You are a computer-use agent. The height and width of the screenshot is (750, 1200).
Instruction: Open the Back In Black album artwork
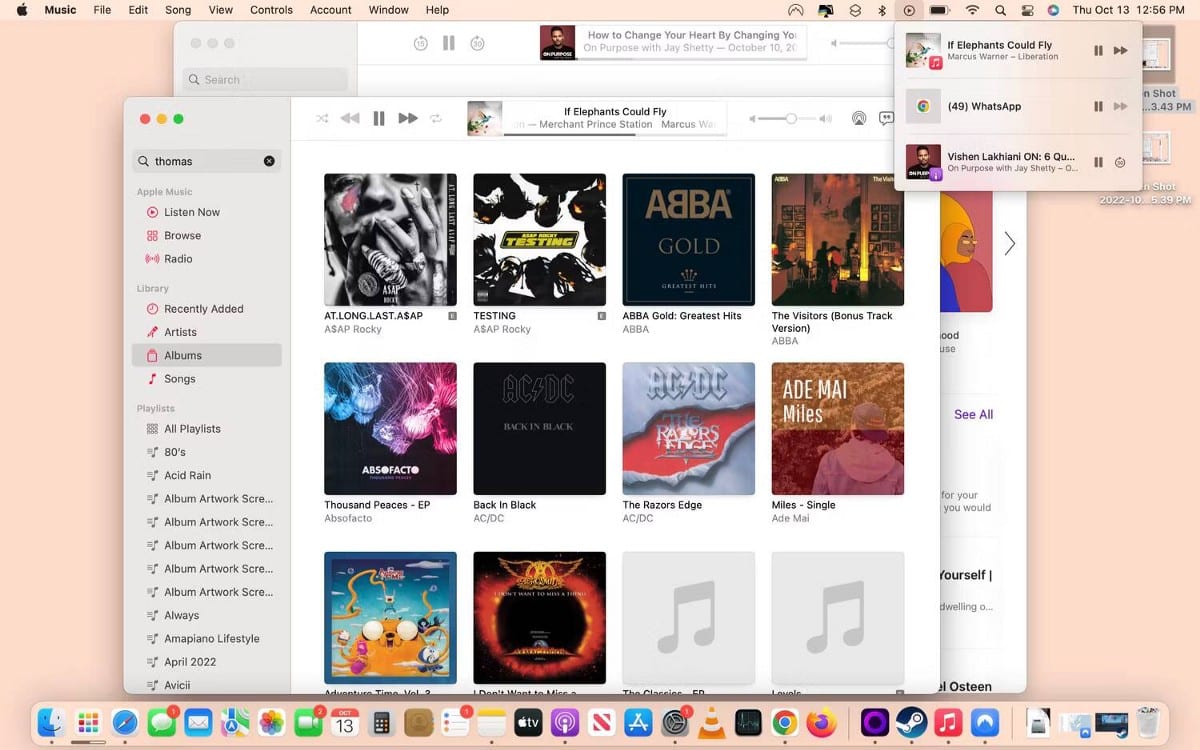[x=539, y=429]
